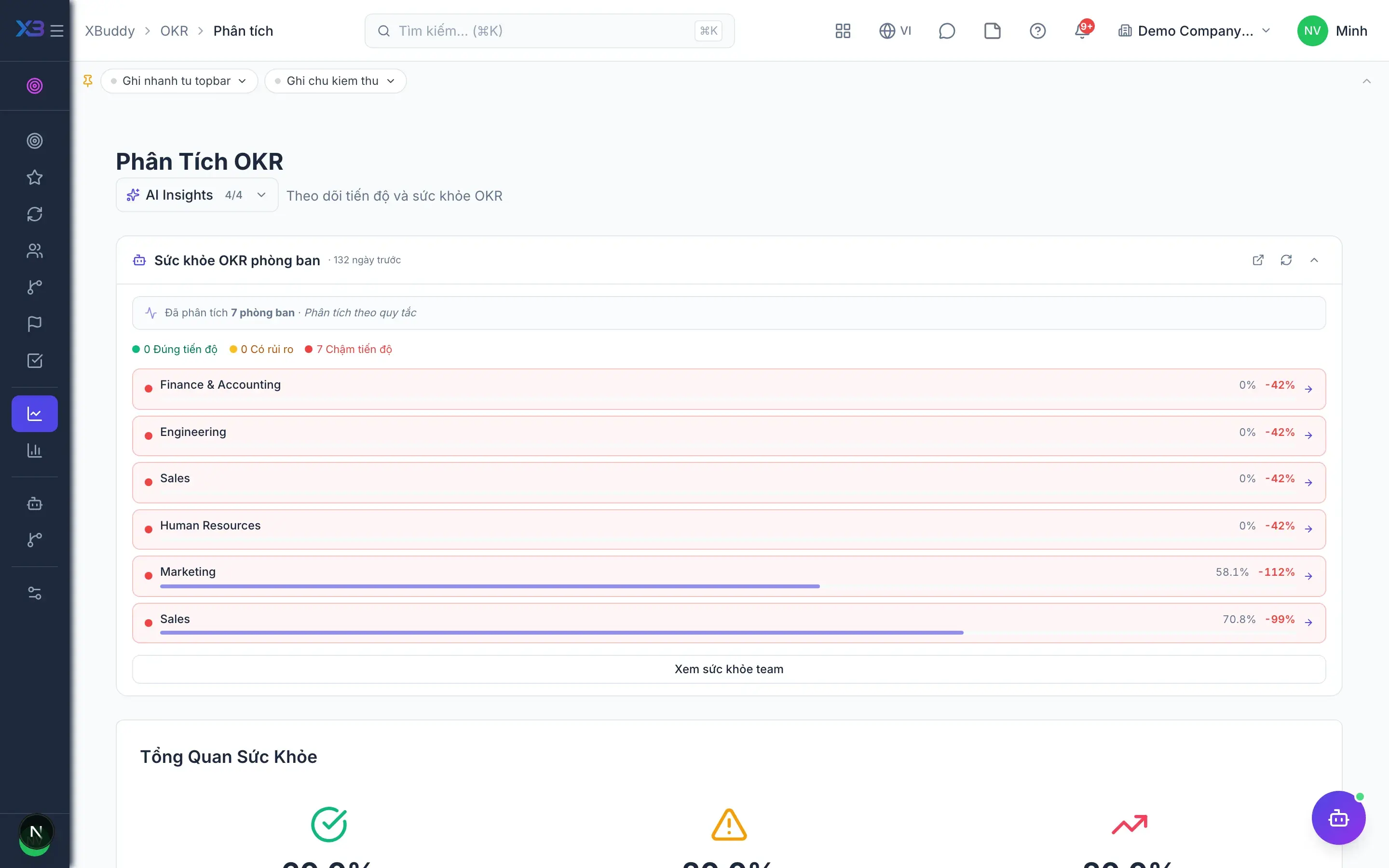Open the Minh user profile menu

click(x=1332, y=30)
